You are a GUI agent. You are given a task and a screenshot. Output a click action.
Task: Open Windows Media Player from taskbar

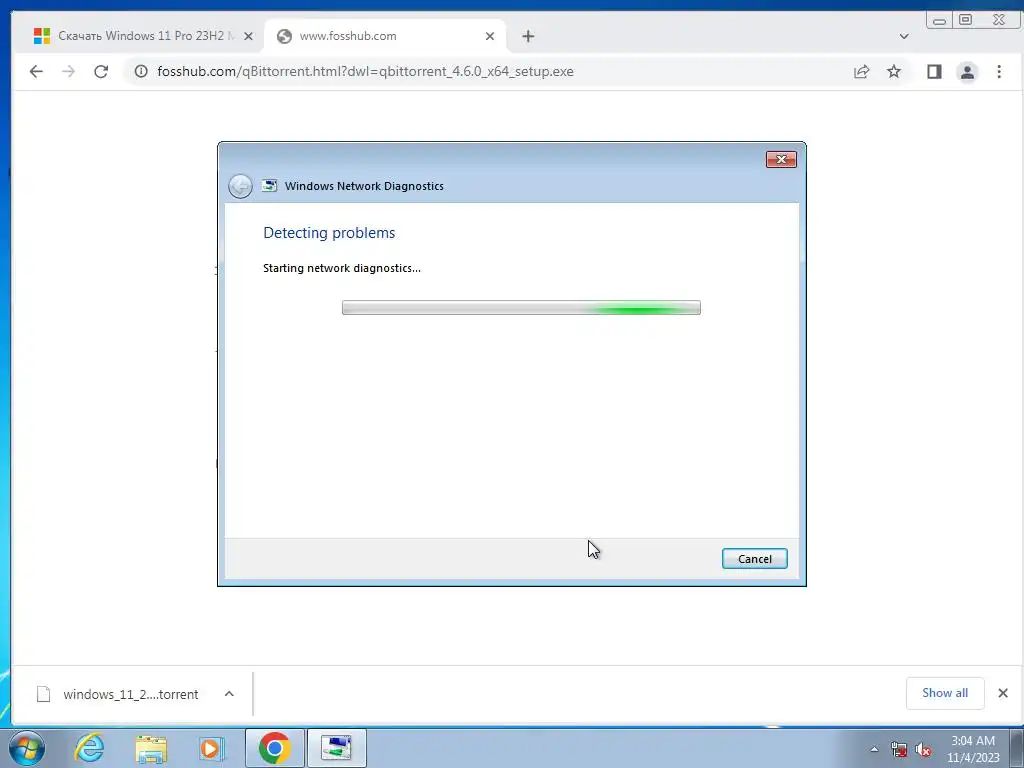coord(212,748)
